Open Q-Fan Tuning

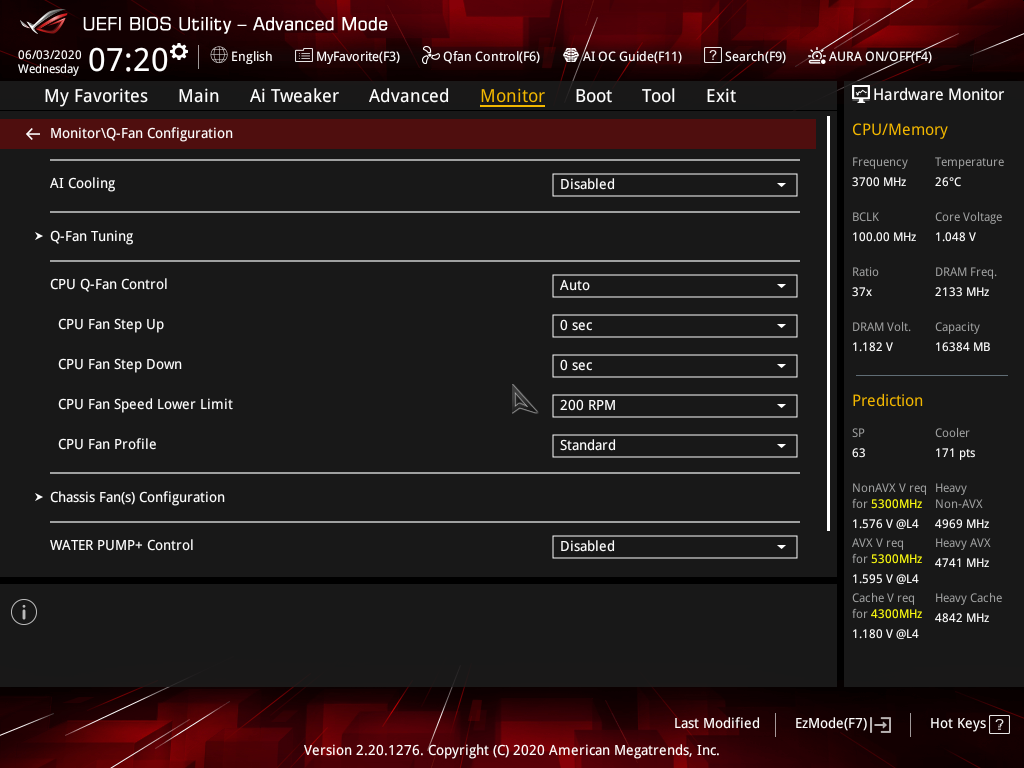91,235
